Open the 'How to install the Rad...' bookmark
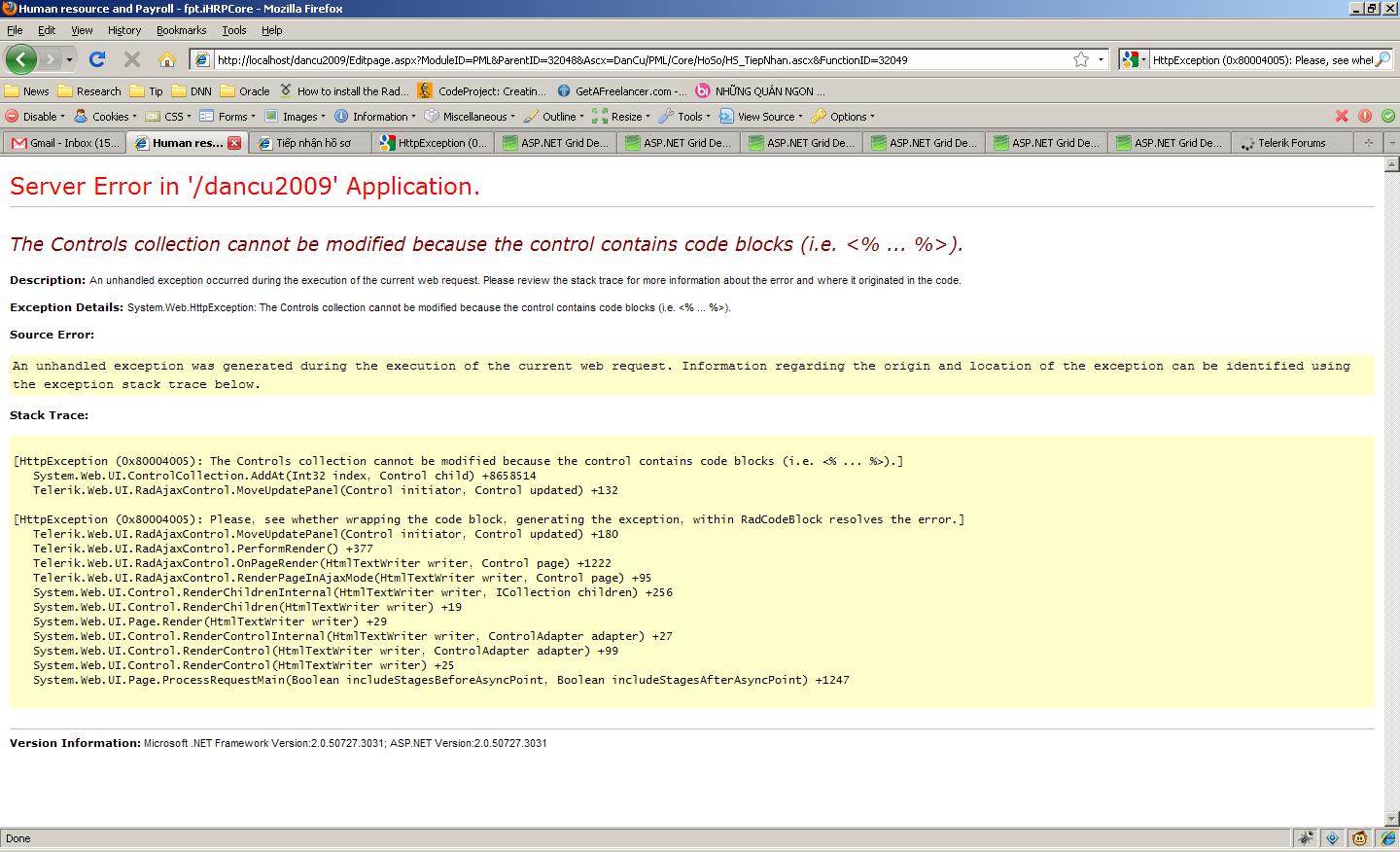Viewport: 1400px width, 852px height. point(344,91)
